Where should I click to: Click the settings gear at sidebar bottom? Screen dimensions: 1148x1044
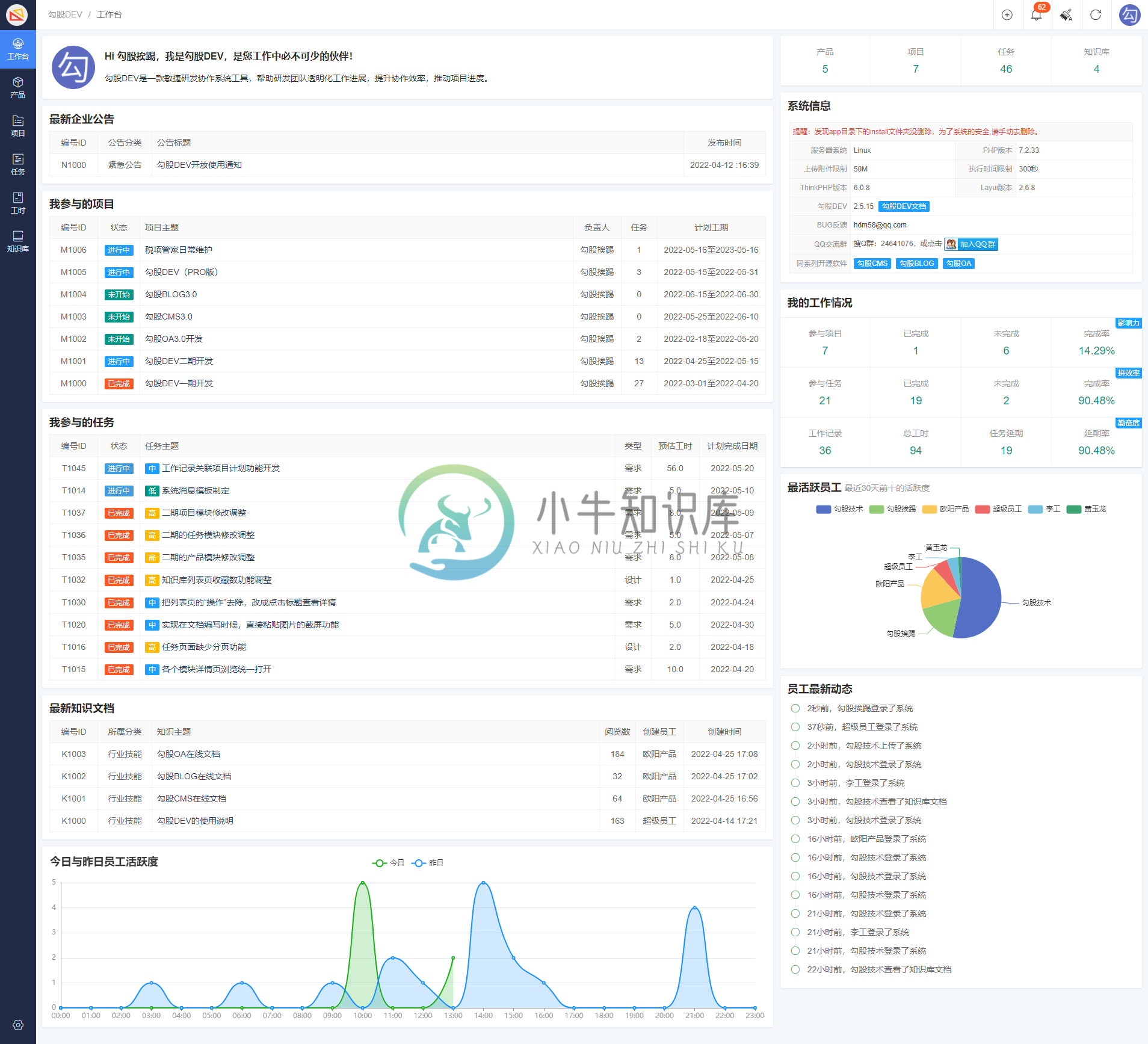point(18,1025)
